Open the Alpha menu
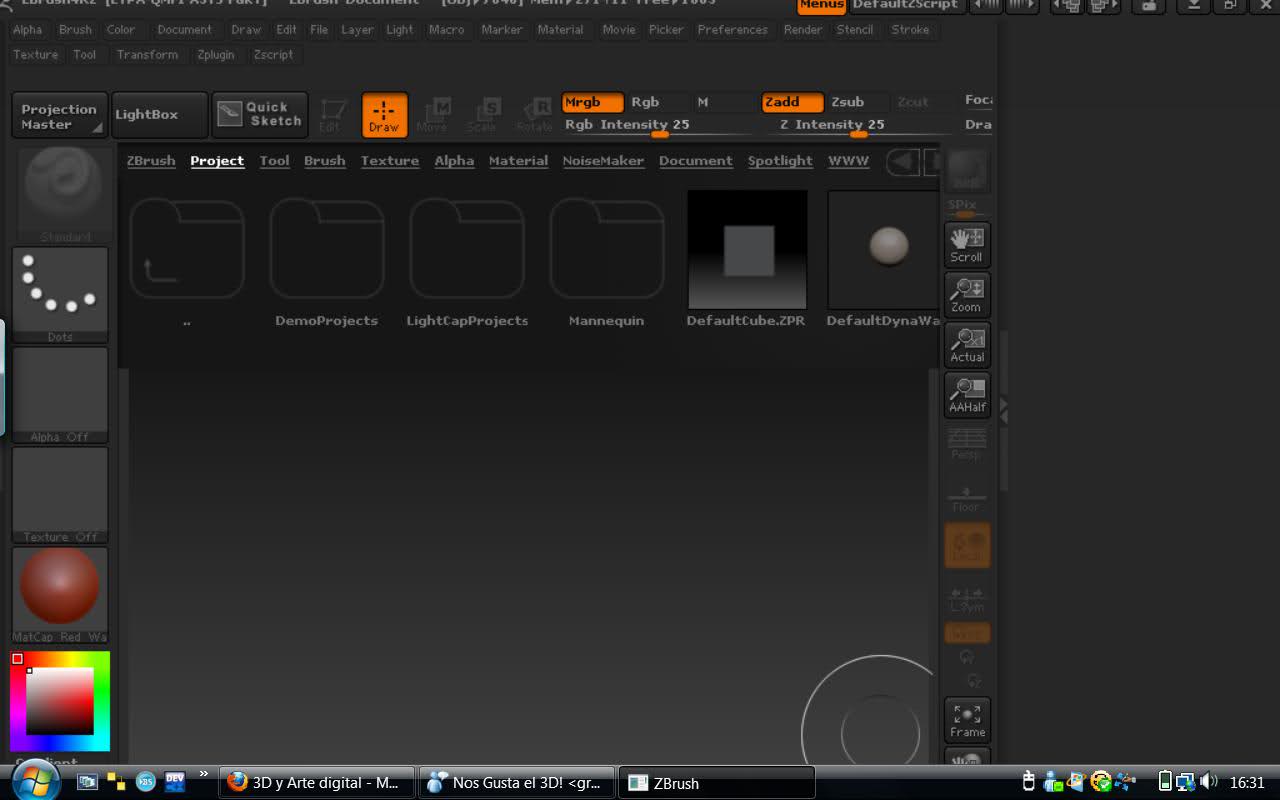Screen dimensions: 1280x800 28,30
